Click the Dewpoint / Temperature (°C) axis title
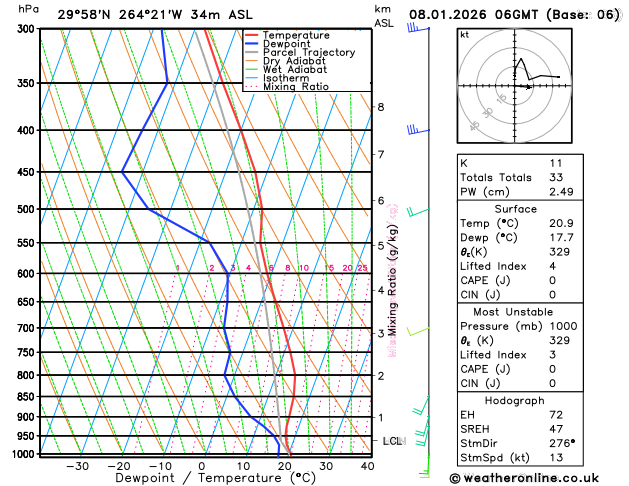The height and width of the screenshot is (486, 629). coord(215,478)
